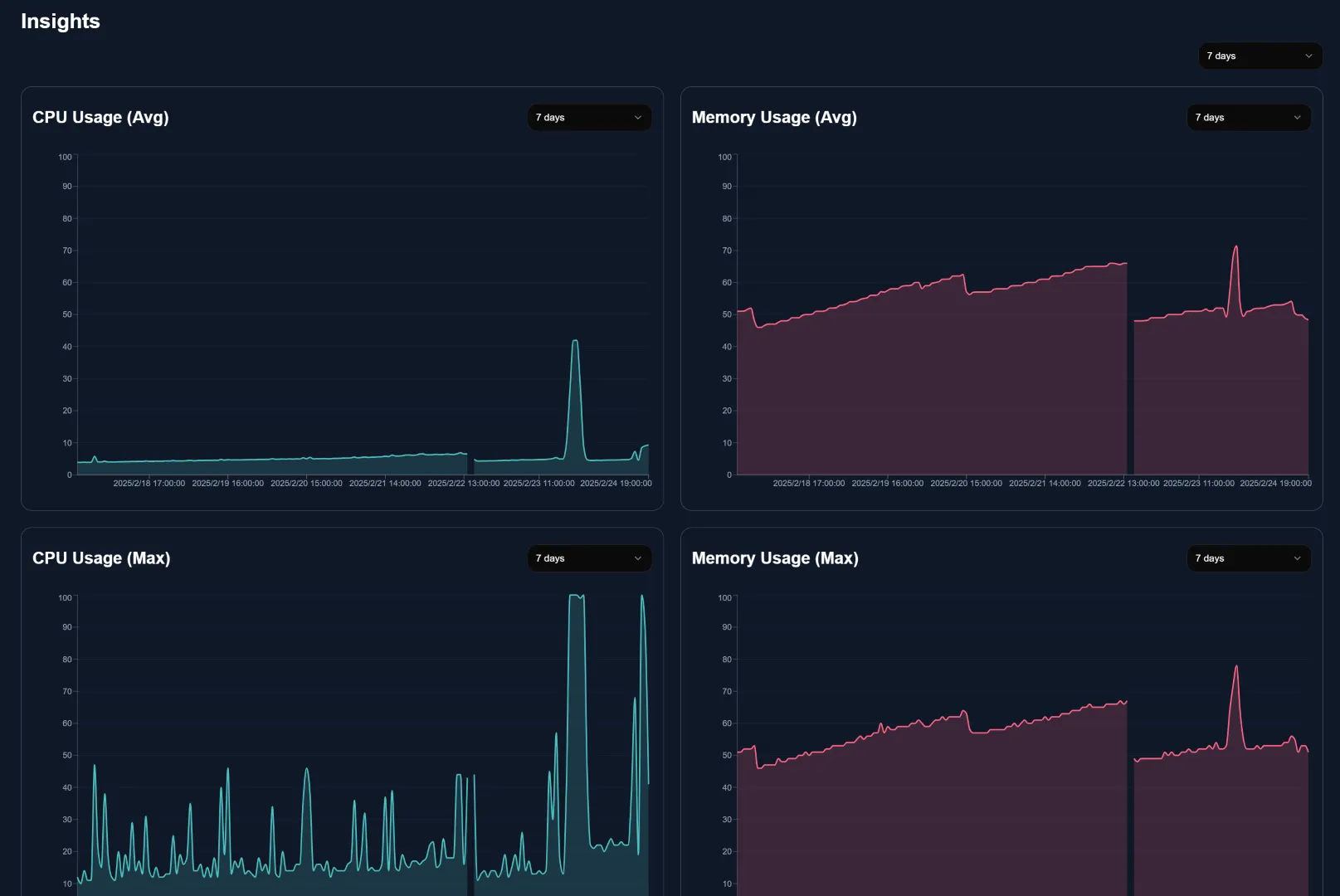The image size is (1340, 896).
Task: Open the Memory Usage (Avg) time range dropdown
Action: coord(1249,117)
